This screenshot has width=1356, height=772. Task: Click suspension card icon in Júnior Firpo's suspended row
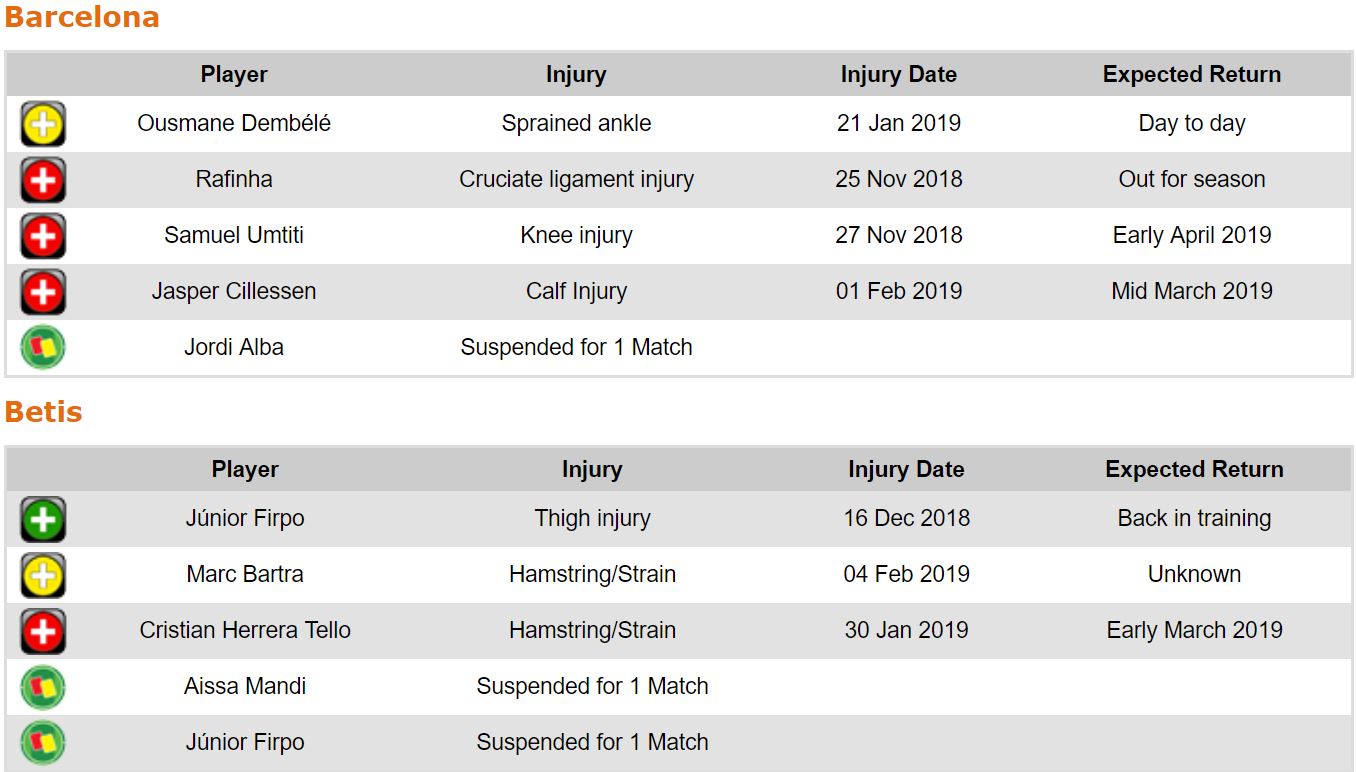tap(43, 743)
